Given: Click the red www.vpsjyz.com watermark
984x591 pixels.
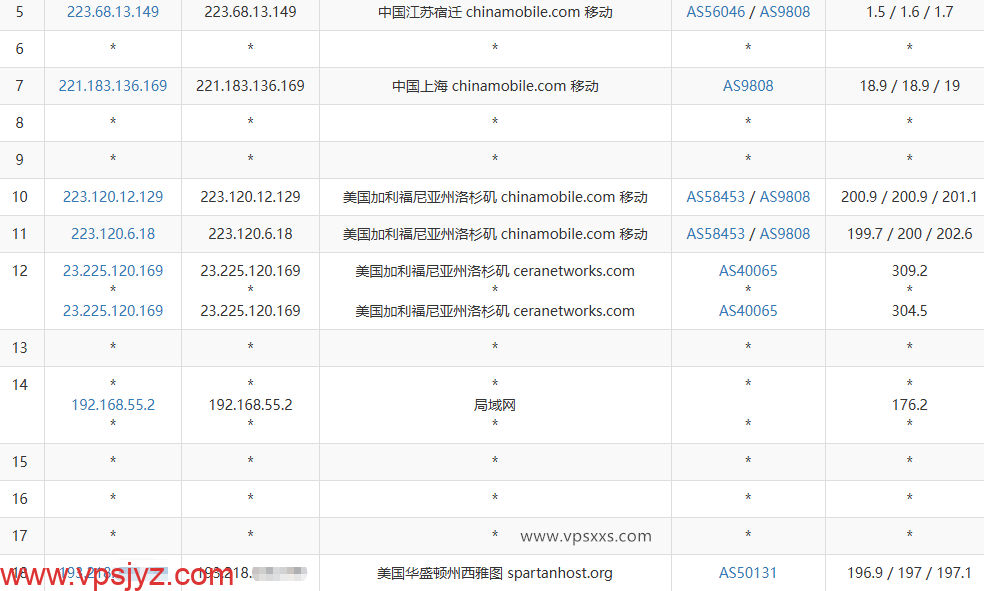Looking at the screenshot, I should pos(113,575).
